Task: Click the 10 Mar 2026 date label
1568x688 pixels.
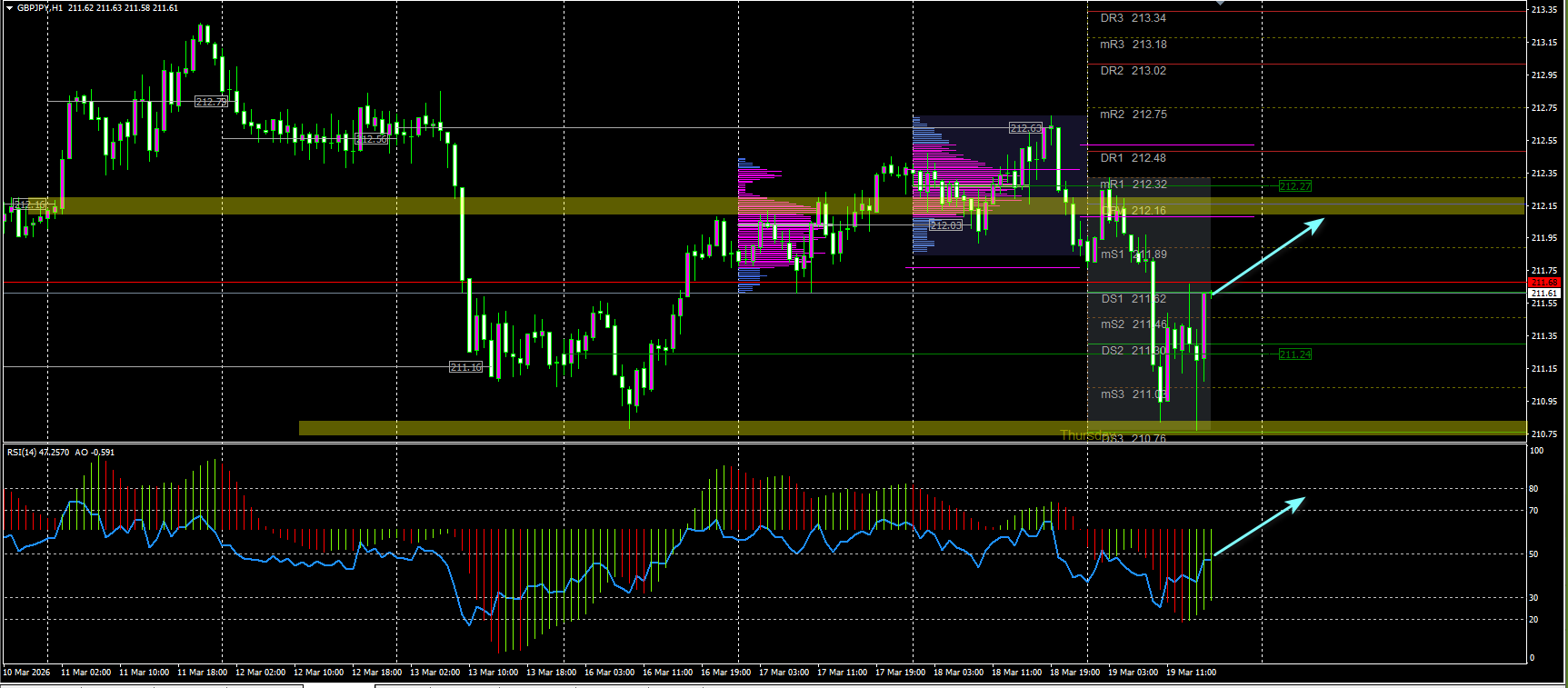Action: (27, 673)
